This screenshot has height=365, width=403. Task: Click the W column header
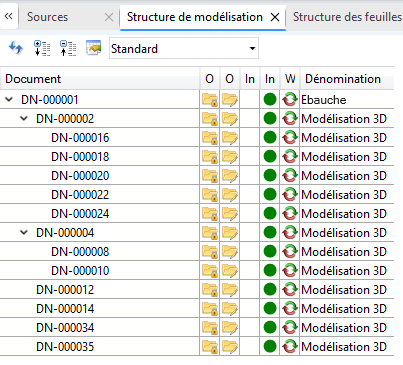tap(290, 79)
